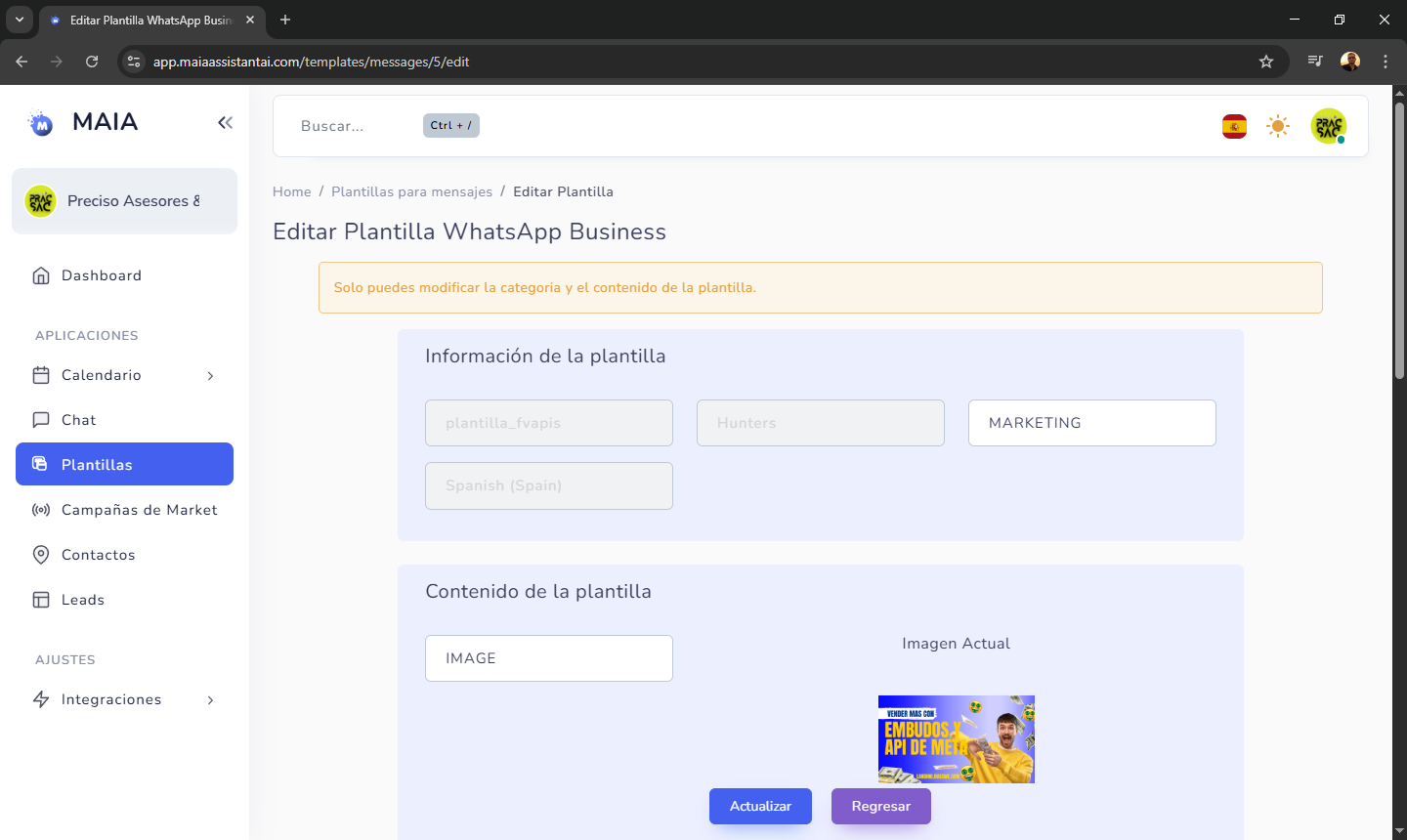Click the MAIA logo icon
This screenshot has width=1407, height=840.
point(41,123)
